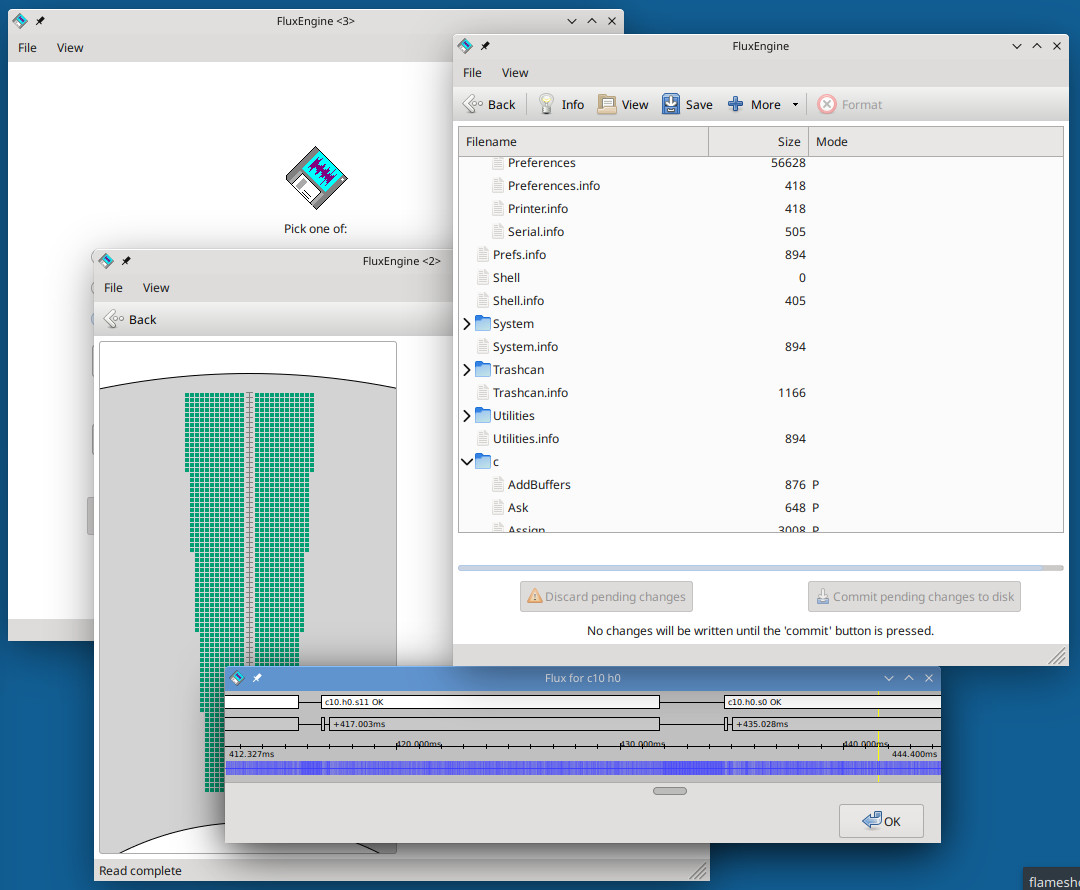The width and height of the screenshot is (1080, 890).
Task: Click the Back arrow icon in the toolbar
Action: [x=471, y=103]
